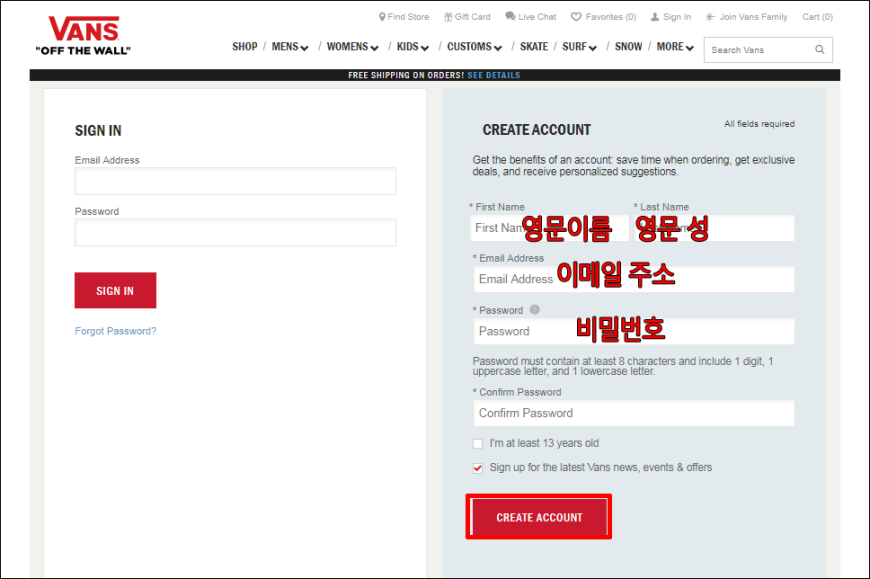870x579 pixels.
Task: Open the SKATE menu item
Action: pos(534,47)
